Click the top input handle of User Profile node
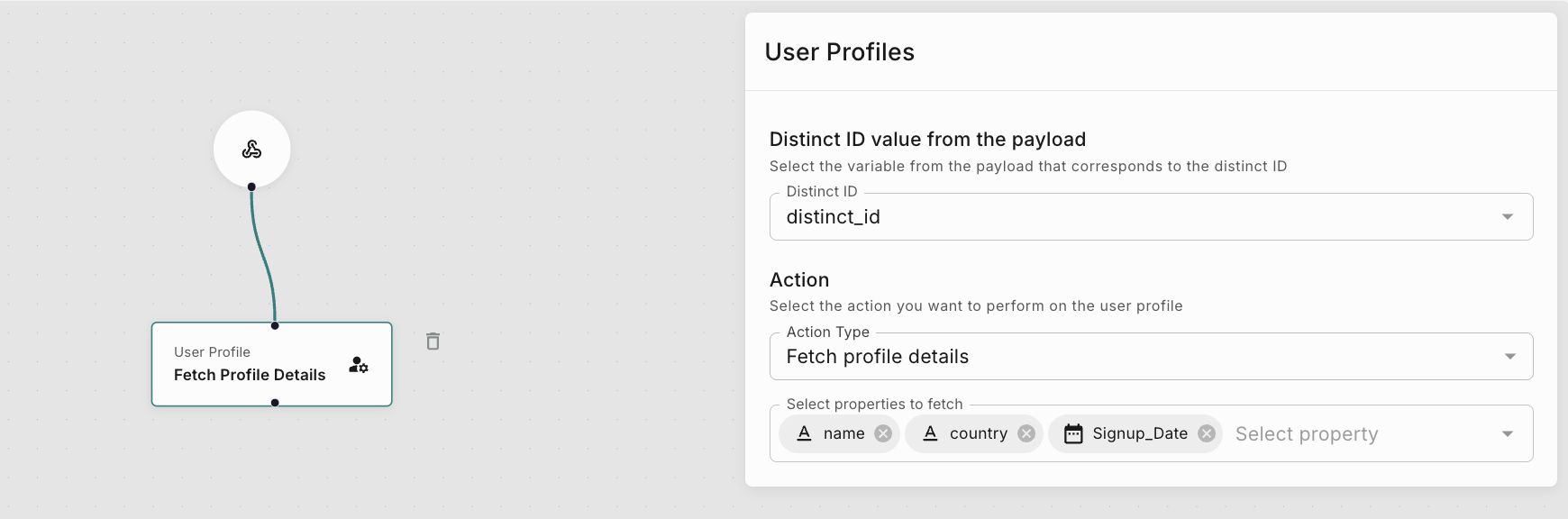 [275, 325]
